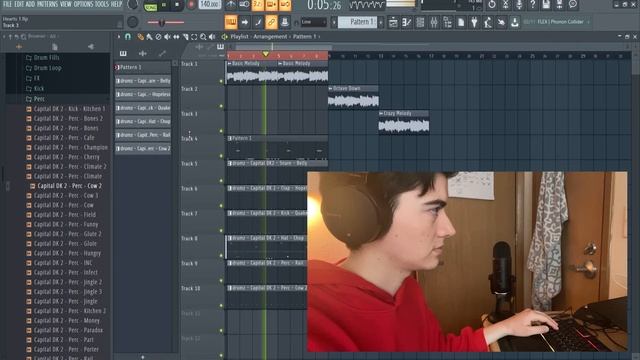Select the playlist Slip tool
Image resolution: width=640 pixels, height=360 pixels.
[176, 37]
